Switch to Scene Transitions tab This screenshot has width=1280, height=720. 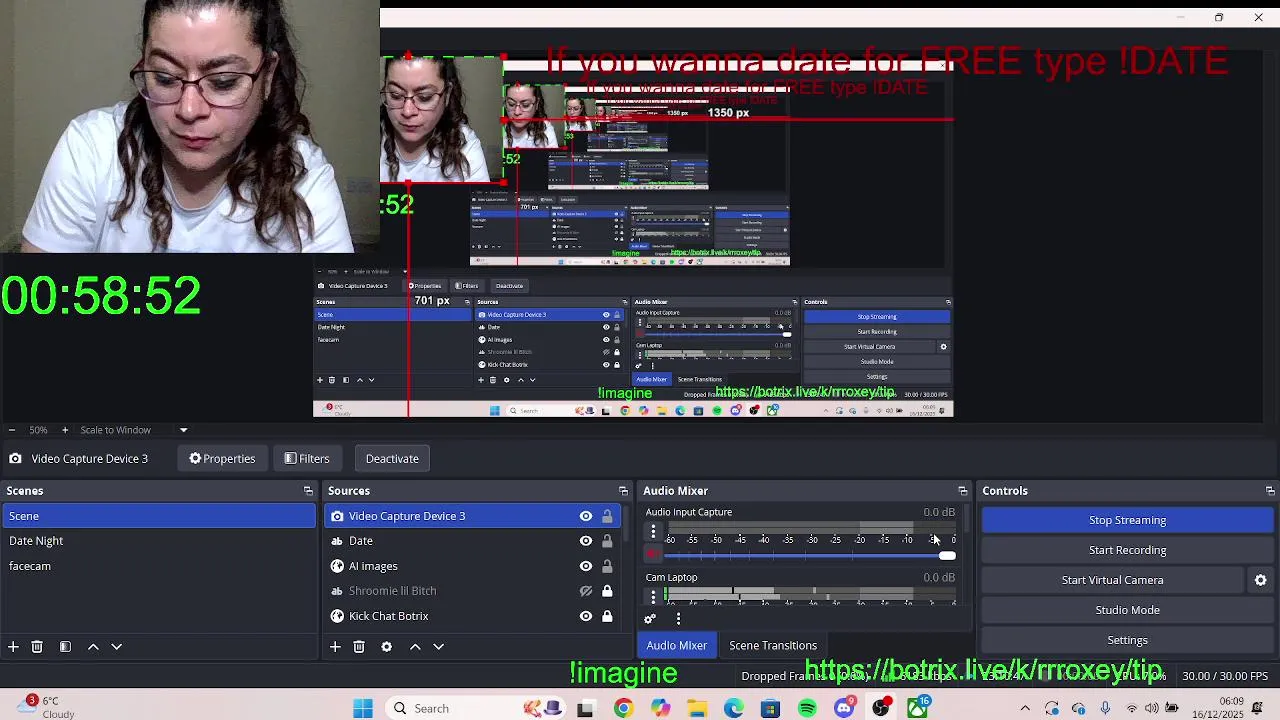pos(773,645)
